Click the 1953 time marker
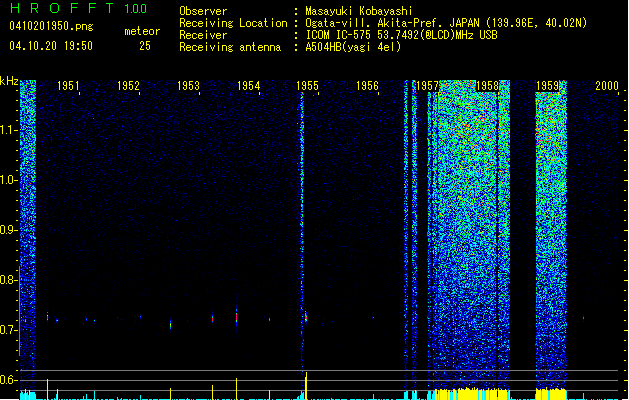The height and width of the screenshot is (400, 629). (x=188, y=85)
